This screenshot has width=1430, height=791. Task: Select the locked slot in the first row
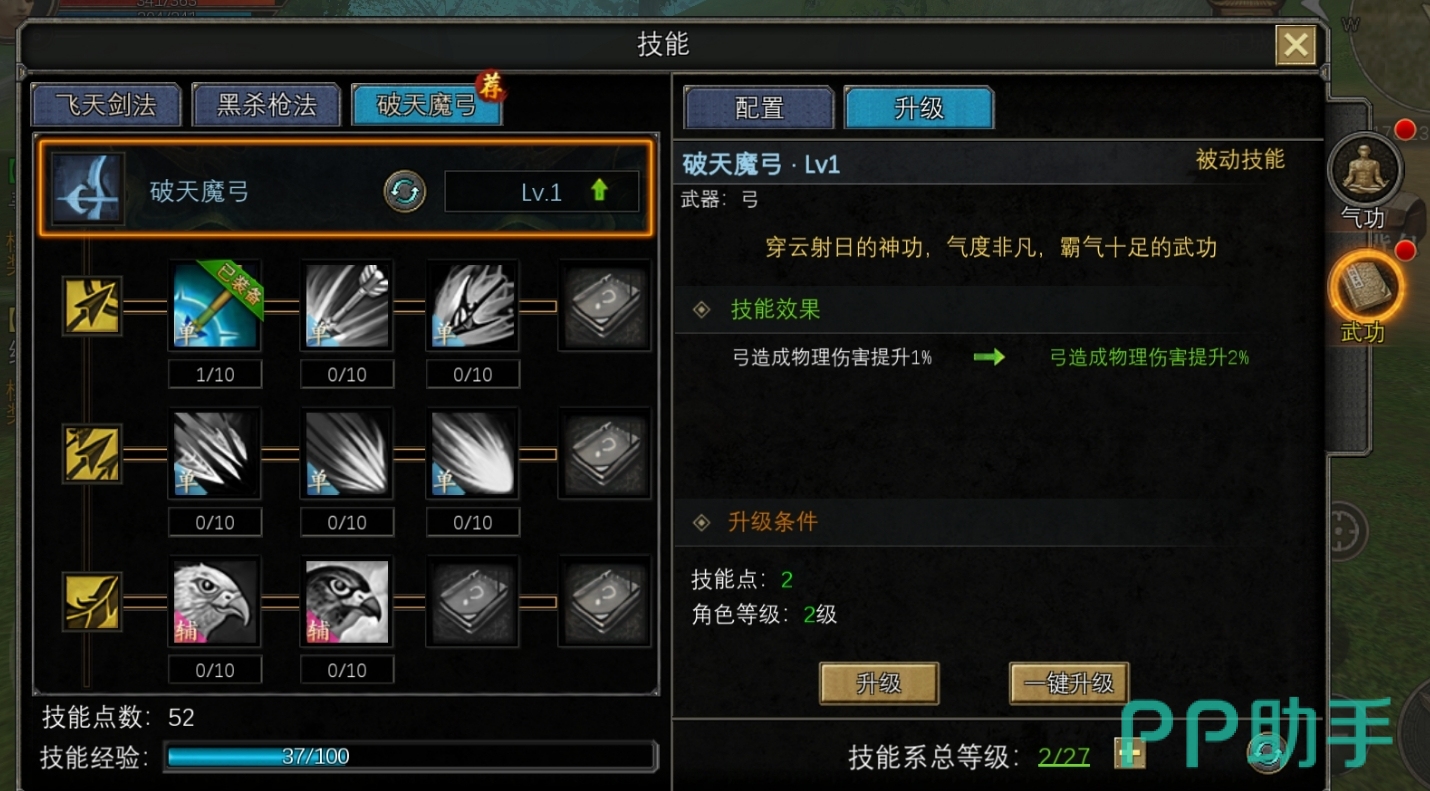[x=605, y=305]
